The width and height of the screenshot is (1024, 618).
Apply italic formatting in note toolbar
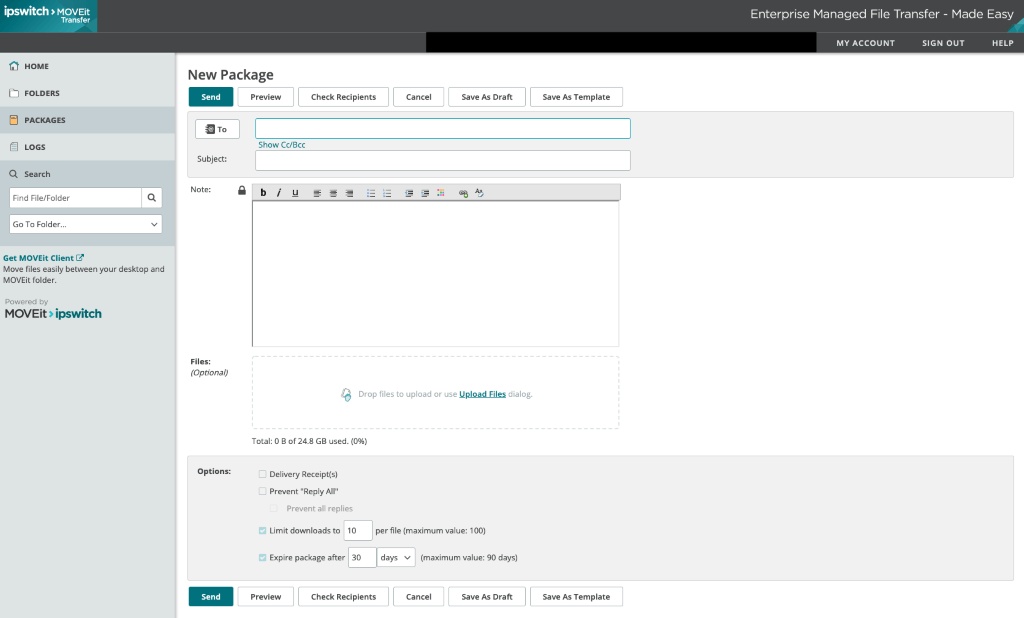pos(279,193)
